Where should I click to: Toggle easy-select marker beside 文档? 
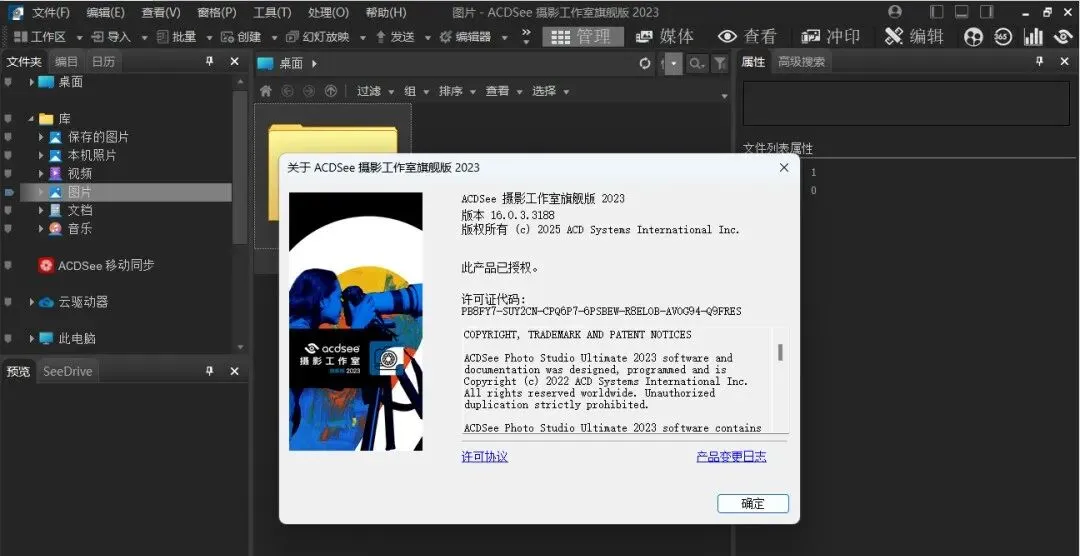click(8, 210)
